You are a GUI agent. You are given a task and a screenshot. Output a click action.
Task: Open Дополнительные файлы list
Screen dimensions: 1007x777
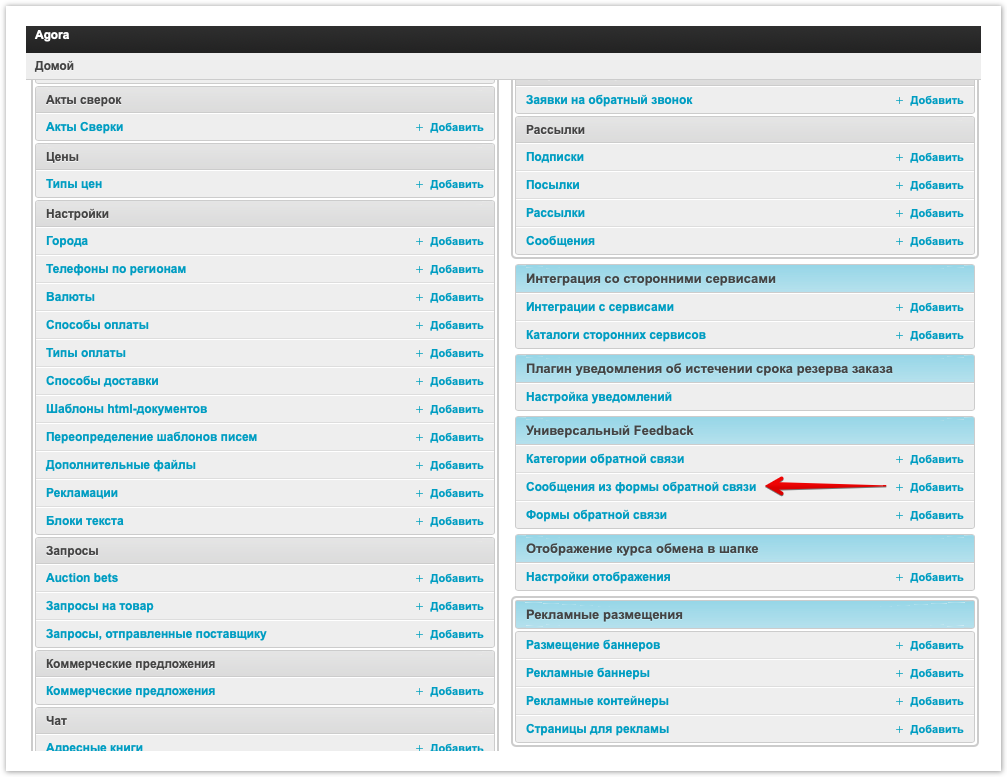121,465
